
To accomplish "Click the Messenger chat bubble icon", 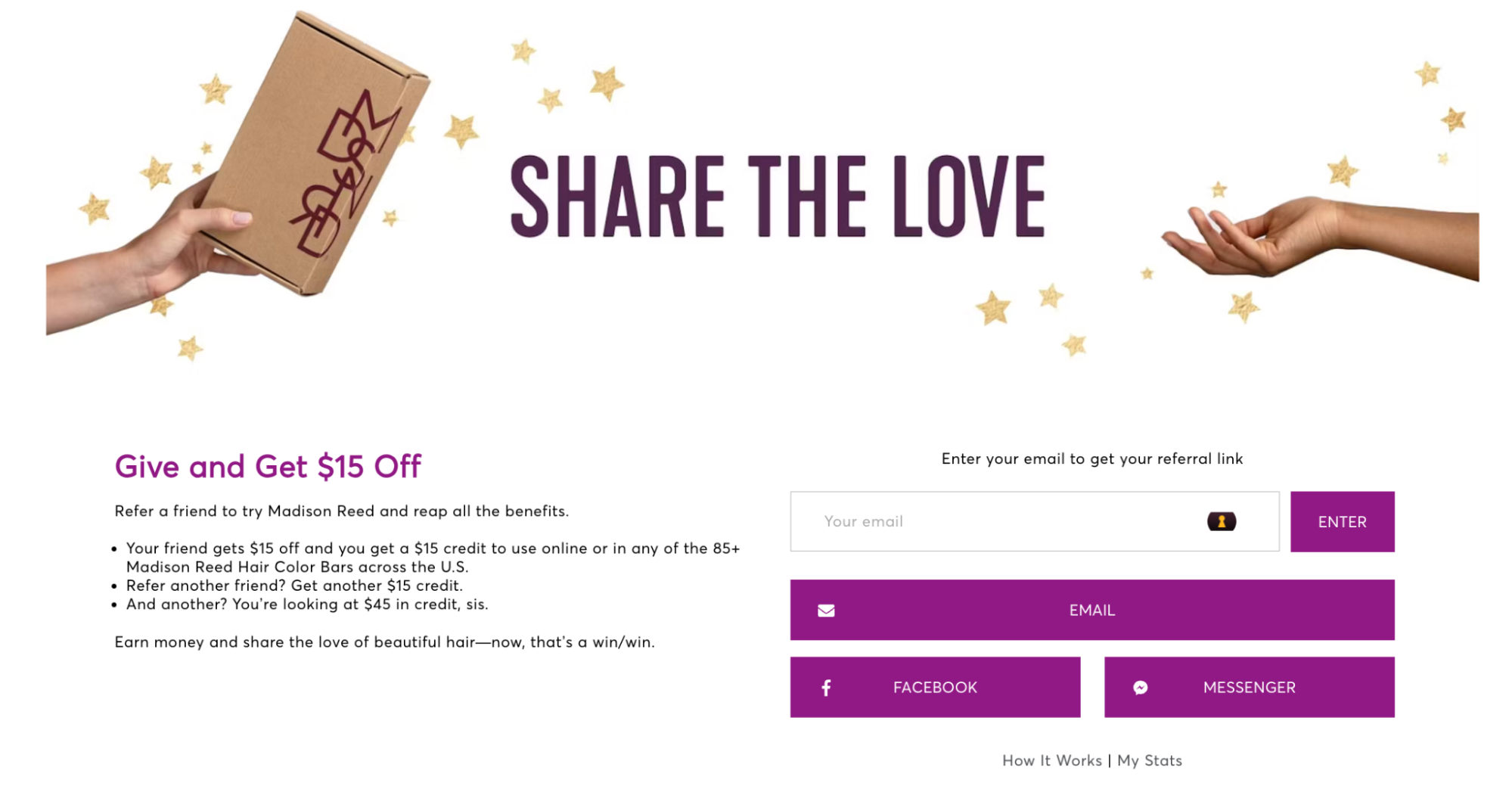I will coord(1140,688).
